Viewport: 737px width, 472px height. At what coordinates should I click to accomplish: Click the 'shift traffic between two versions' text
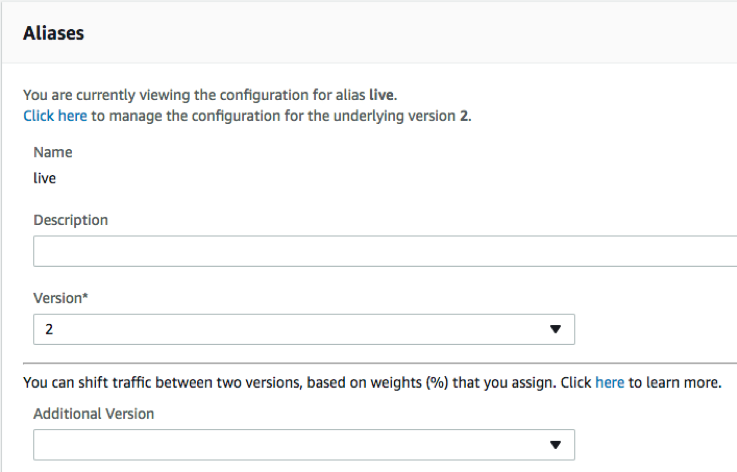170,382
